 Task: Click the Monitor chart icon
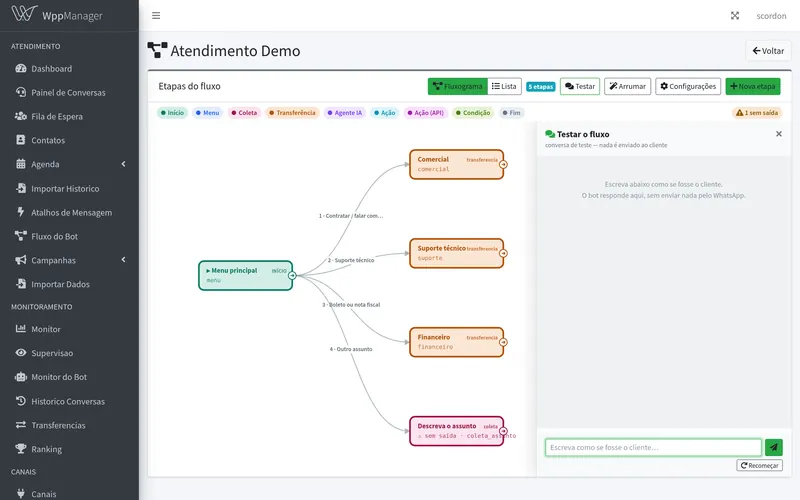(x=20, y=329)
